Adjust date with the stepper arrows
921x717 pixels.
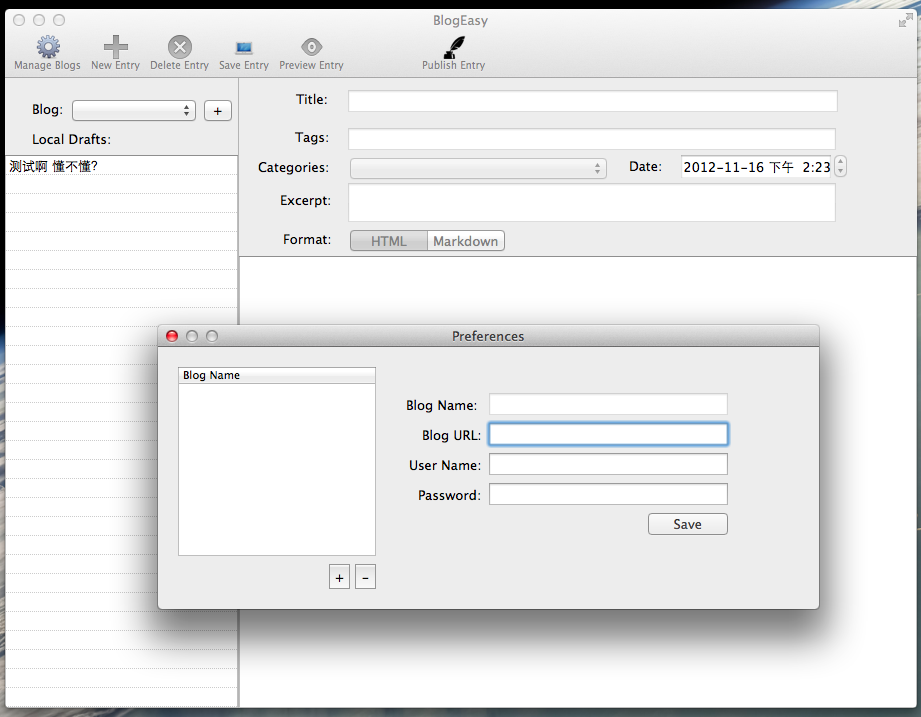tap(841, 166)
